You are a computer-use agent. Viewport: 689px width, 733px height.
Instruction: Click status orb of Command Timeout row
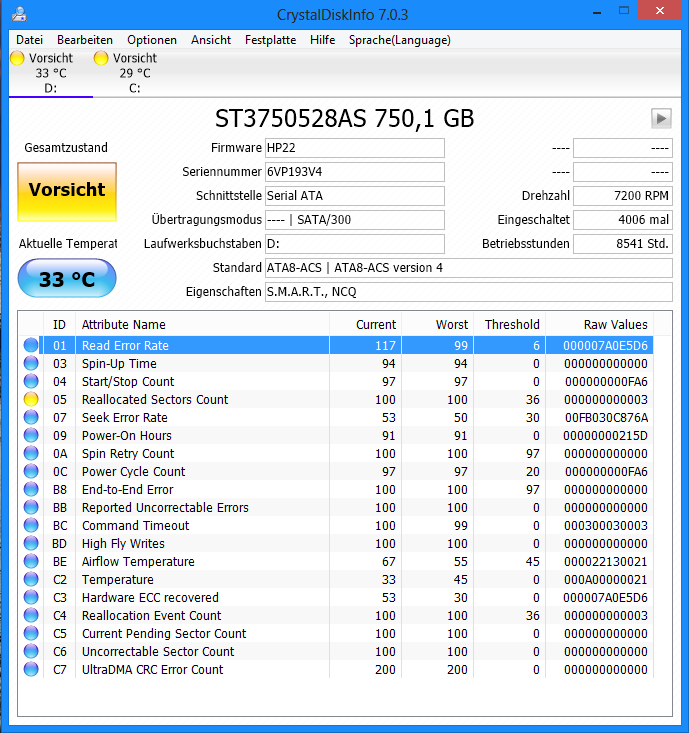pos(31,525)
